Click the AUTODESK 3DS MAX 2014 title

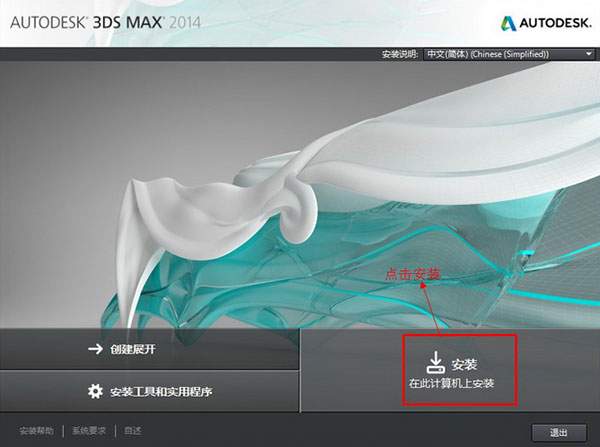pos(106,23)
